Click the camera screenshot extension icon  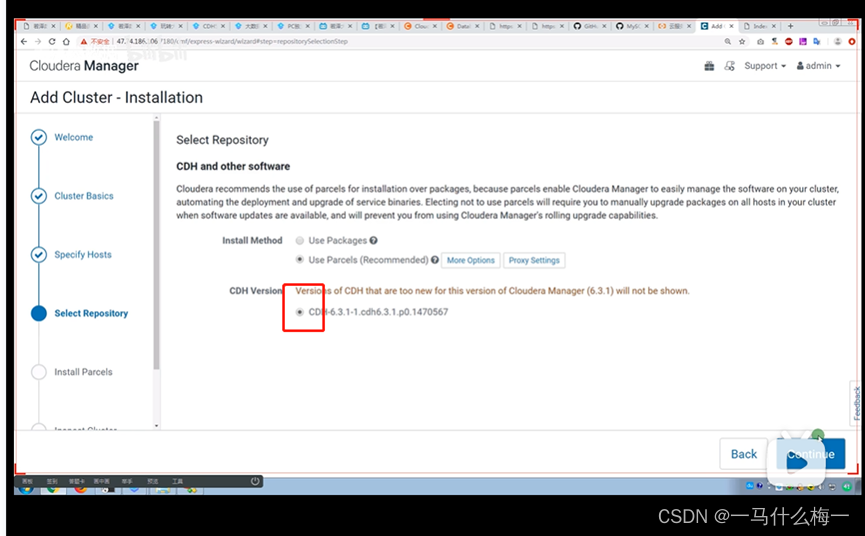[761, 41]
